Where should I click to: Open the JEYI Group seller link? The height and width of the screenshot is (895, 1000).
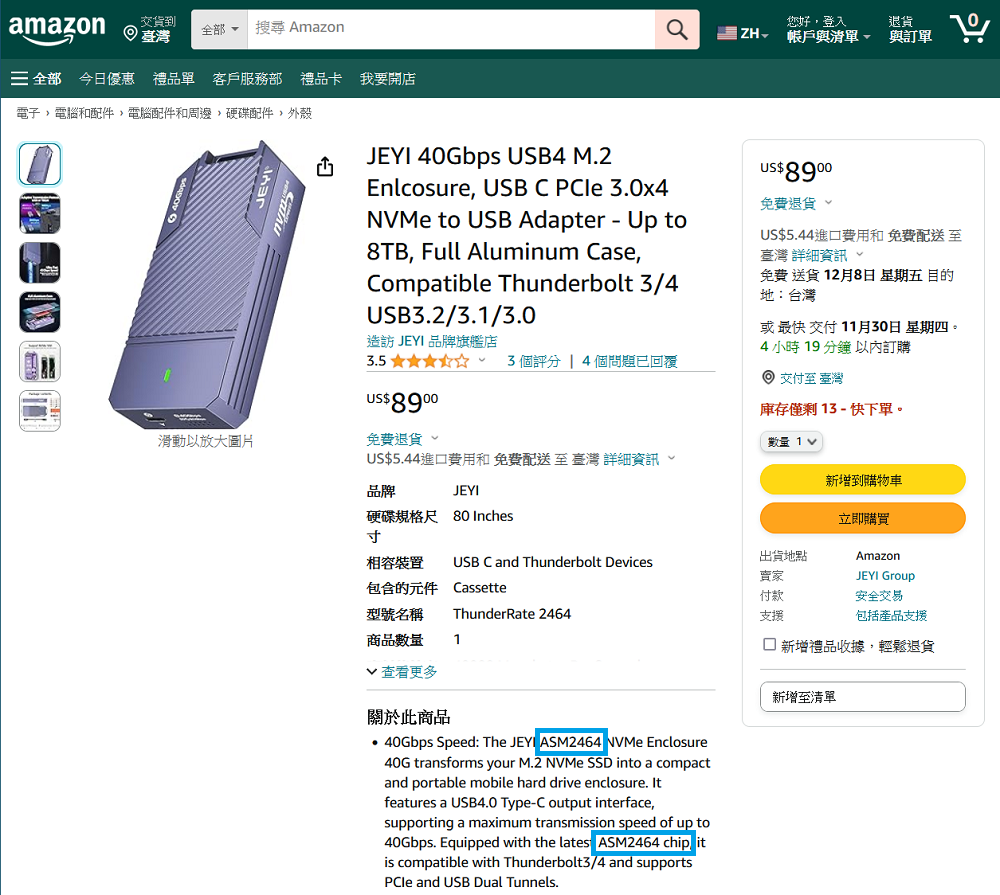pos(885,575)
